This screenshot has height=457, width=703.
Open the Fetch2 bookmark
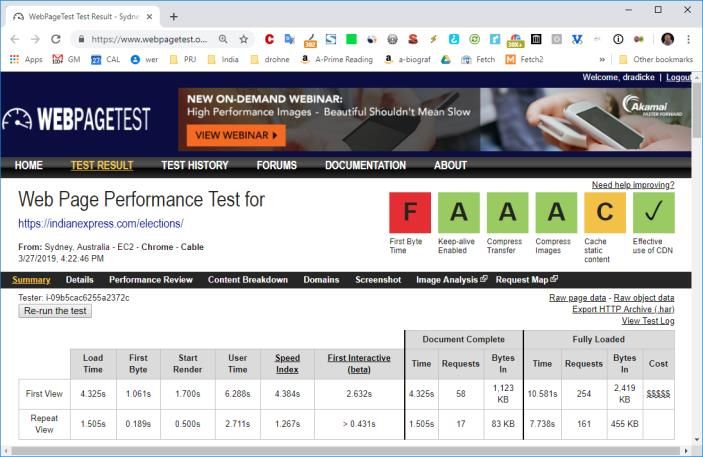[x=524, y=59]
